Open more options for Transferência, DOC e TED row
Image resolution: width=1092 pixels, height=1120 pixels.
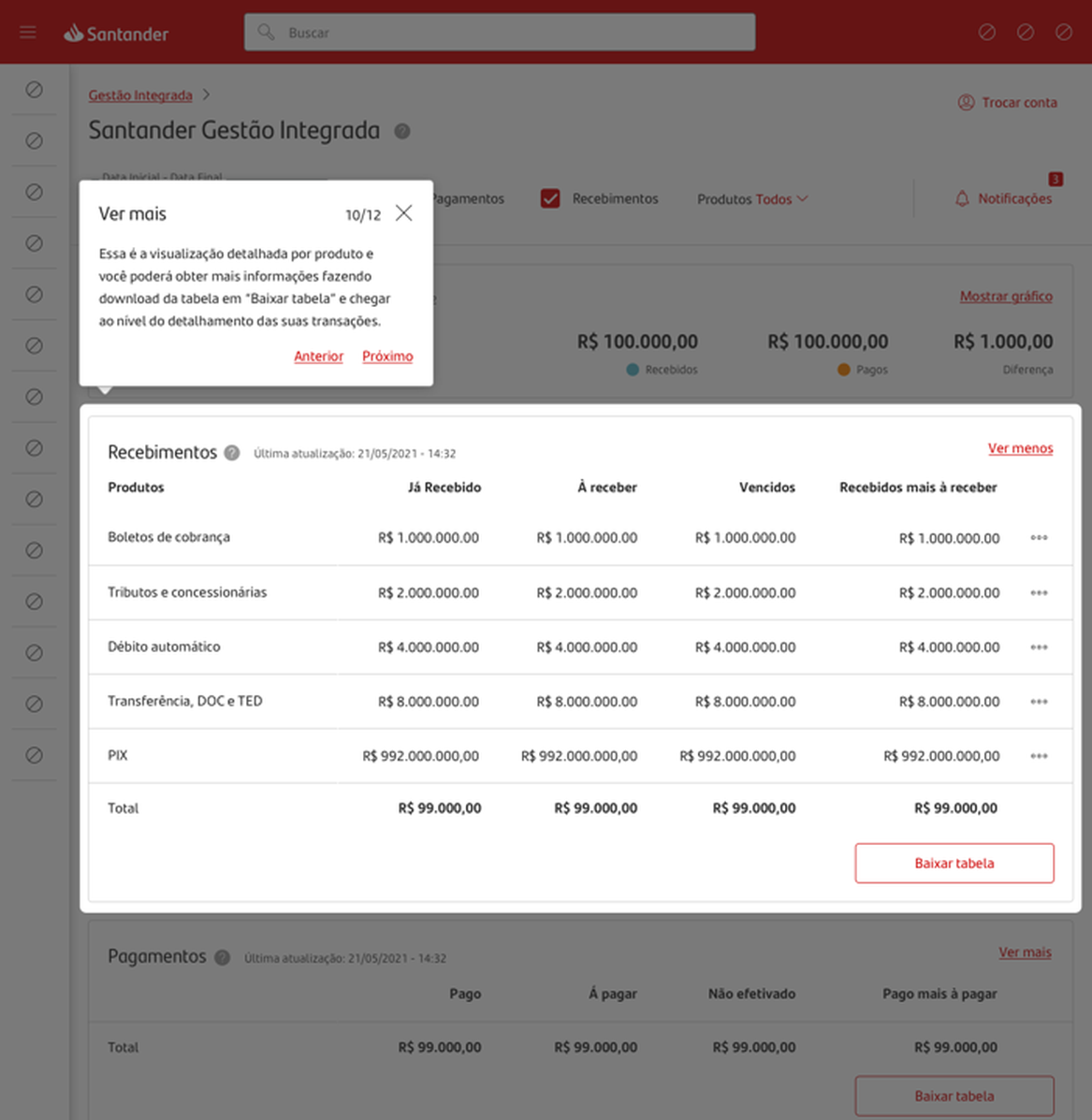[x=1040, y=702]
